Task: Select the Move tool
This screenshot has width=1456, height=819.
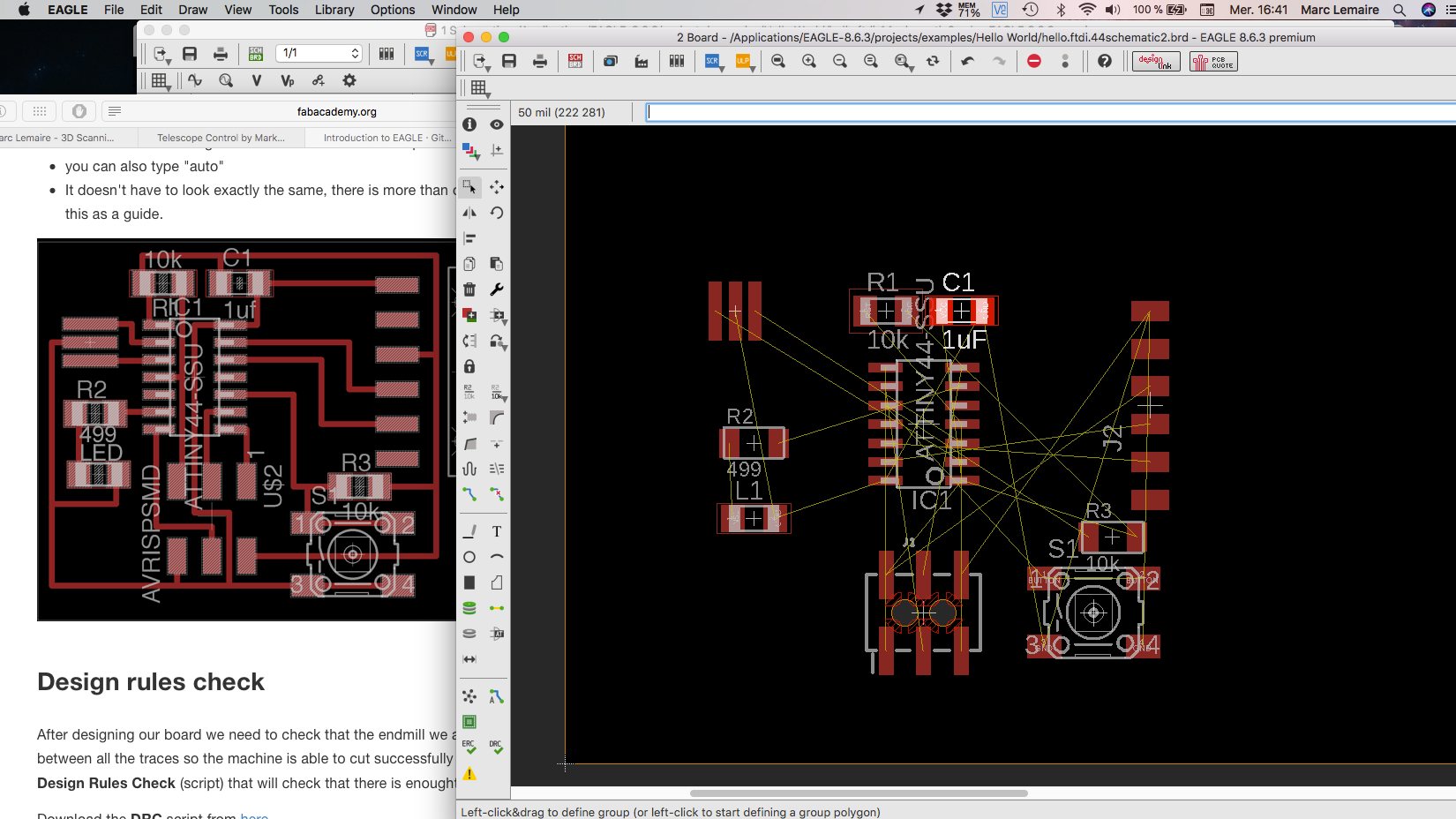Action: click(x=497, y=187)
